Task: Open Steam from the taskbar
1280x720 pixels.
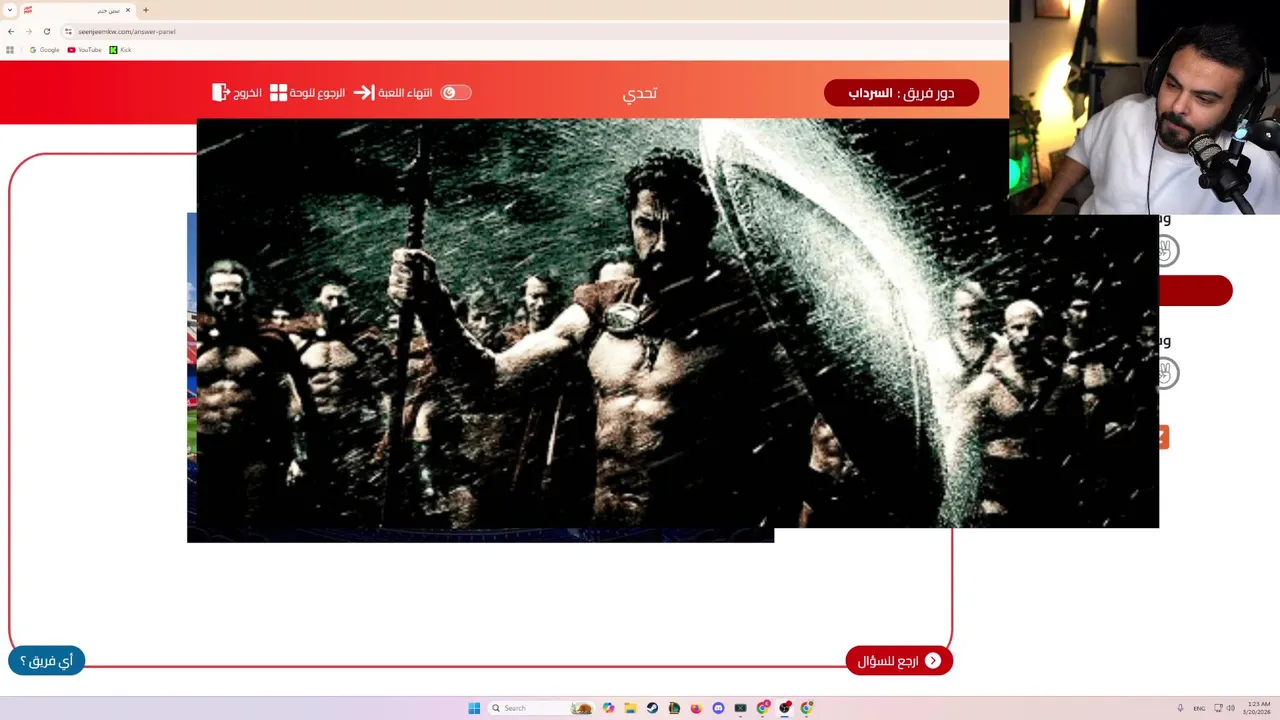Action: [x=652, y=708]
